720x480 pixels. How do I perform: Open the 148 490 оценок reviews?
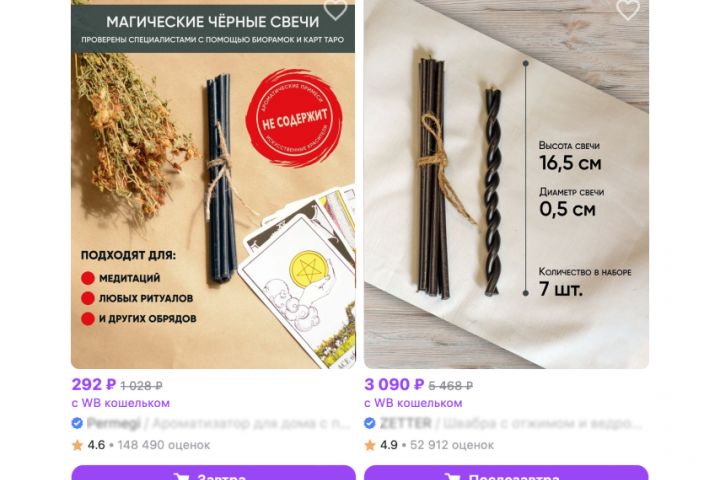coord(163,445)
